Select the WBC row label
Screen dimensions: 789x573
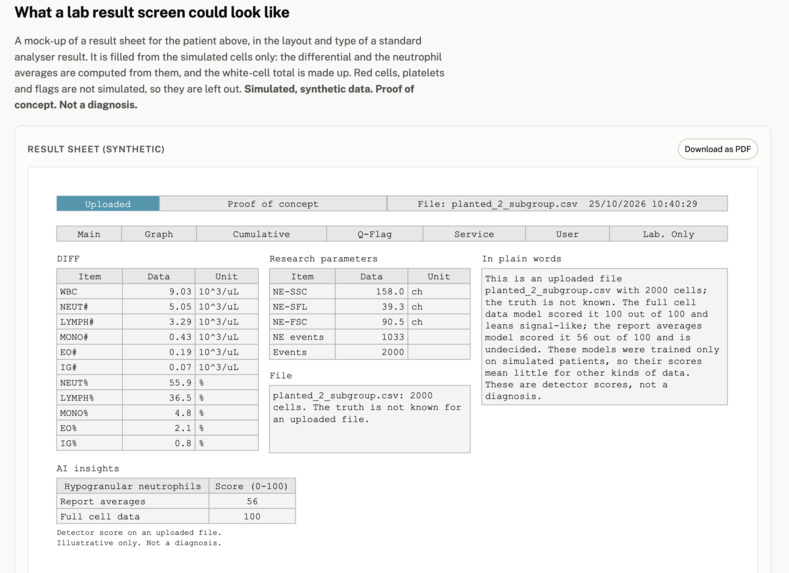point(90,292)
